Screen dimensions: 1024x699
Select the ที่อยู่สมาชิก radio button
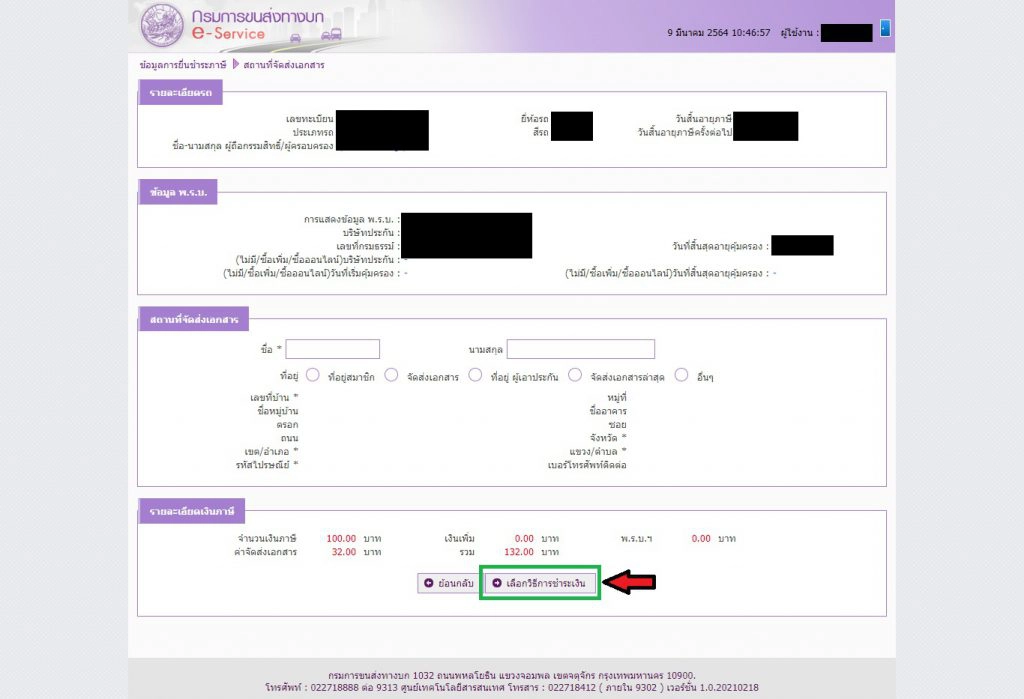point(312,375)
